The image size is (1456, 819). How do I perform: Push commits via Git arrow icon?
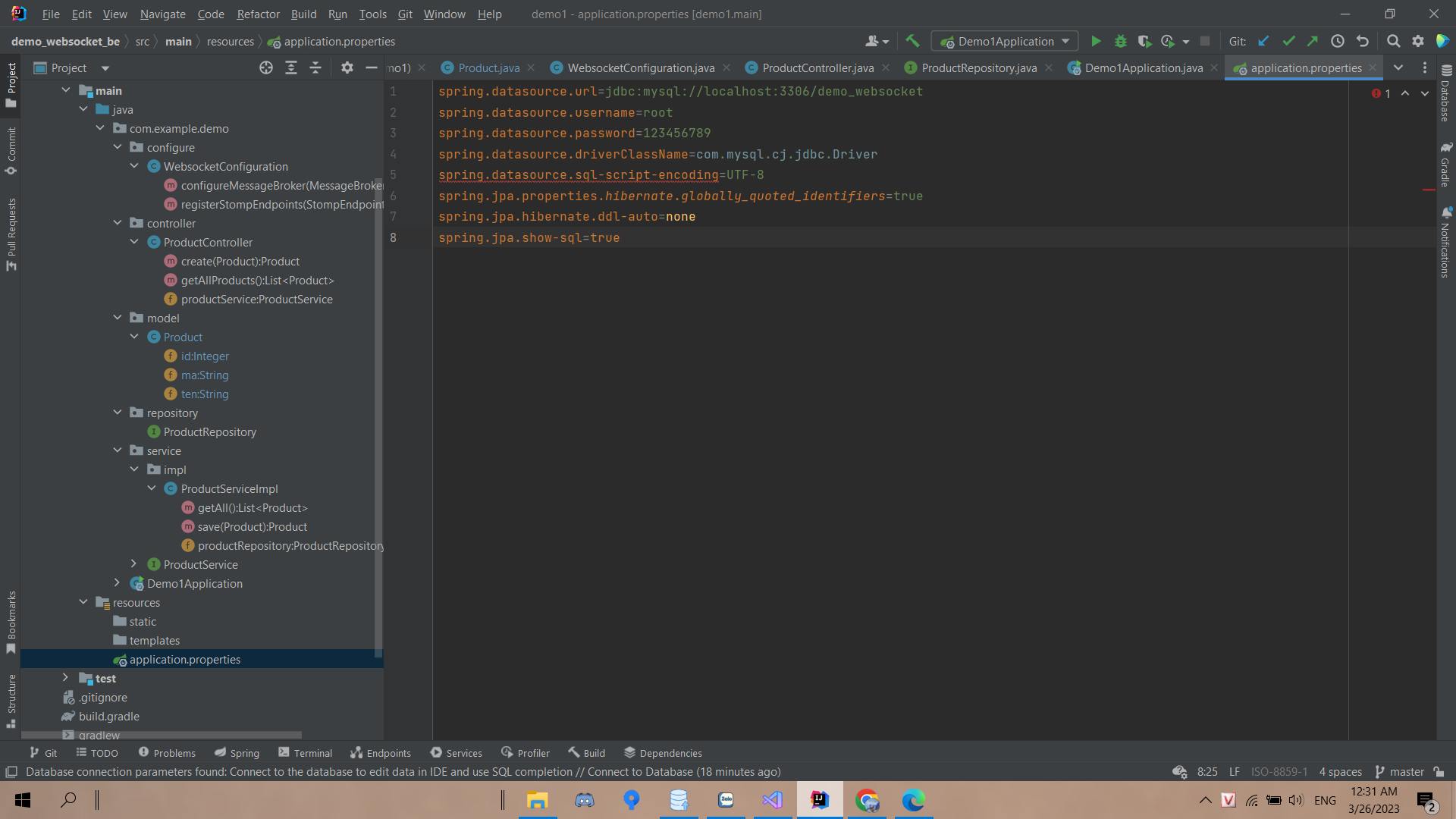(x=1313, y=42)
